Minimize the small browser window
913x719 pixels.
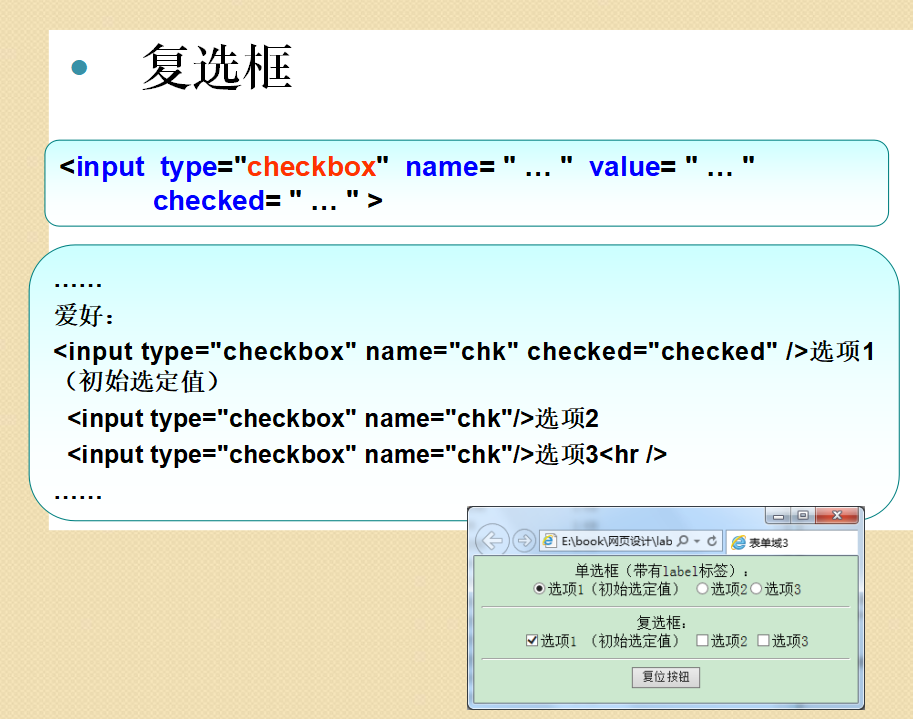pyautogui.click(x=778, y=516)
